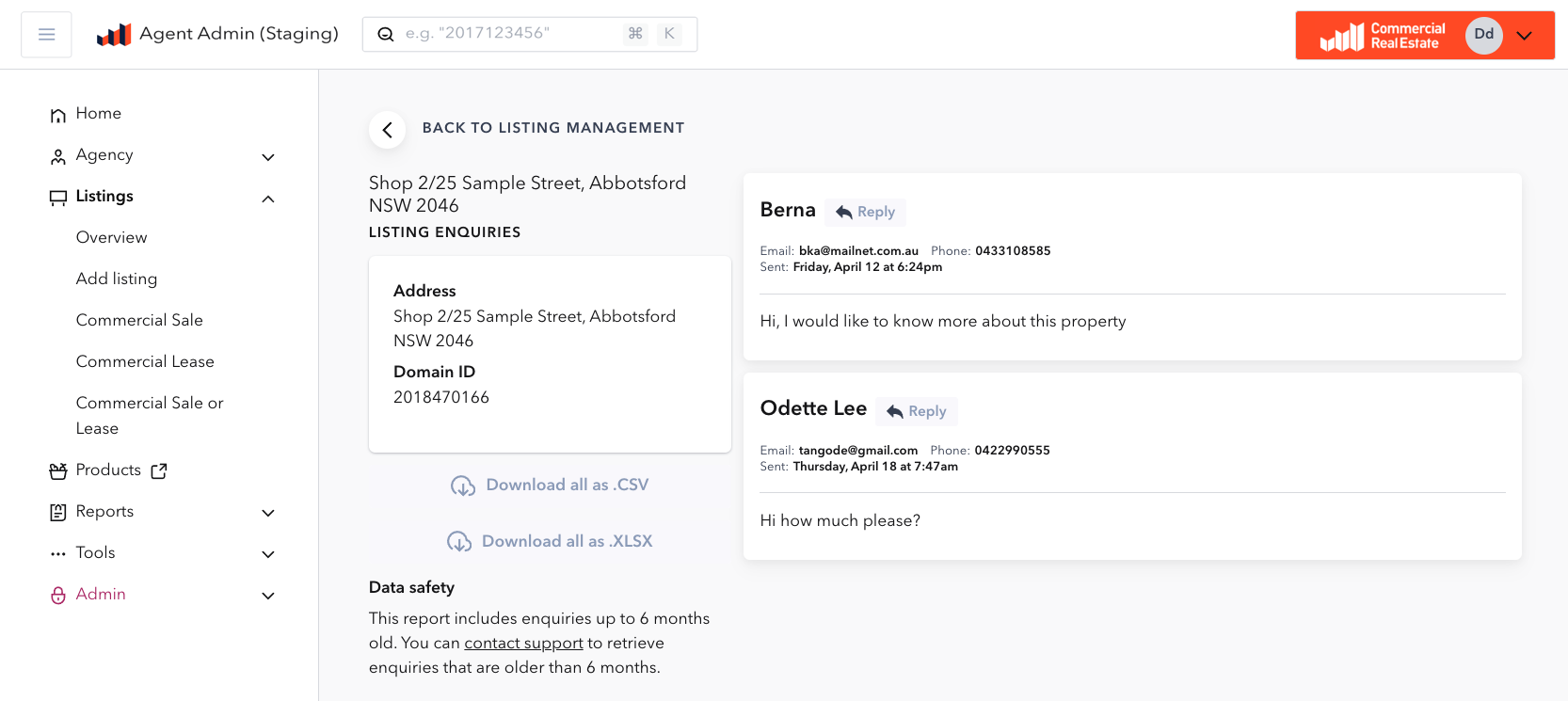
Task: Click the Commercial Real Estate logo
Action: point(1383,36)
